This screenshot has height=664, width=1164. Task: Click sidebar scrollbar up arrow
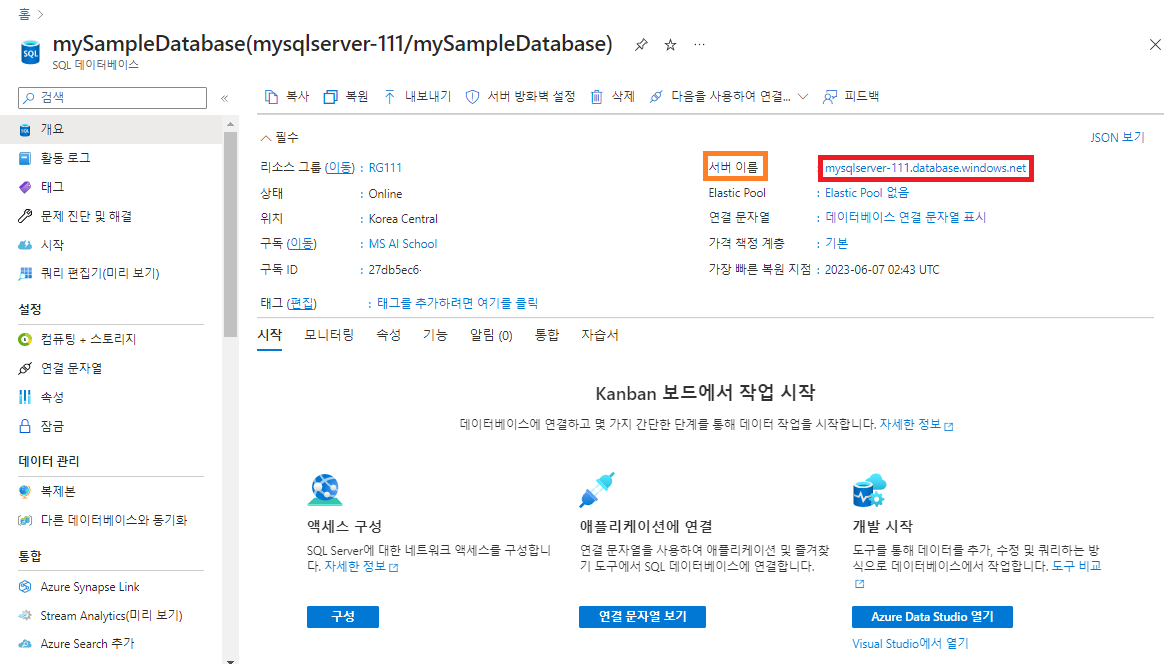(230, 124)
